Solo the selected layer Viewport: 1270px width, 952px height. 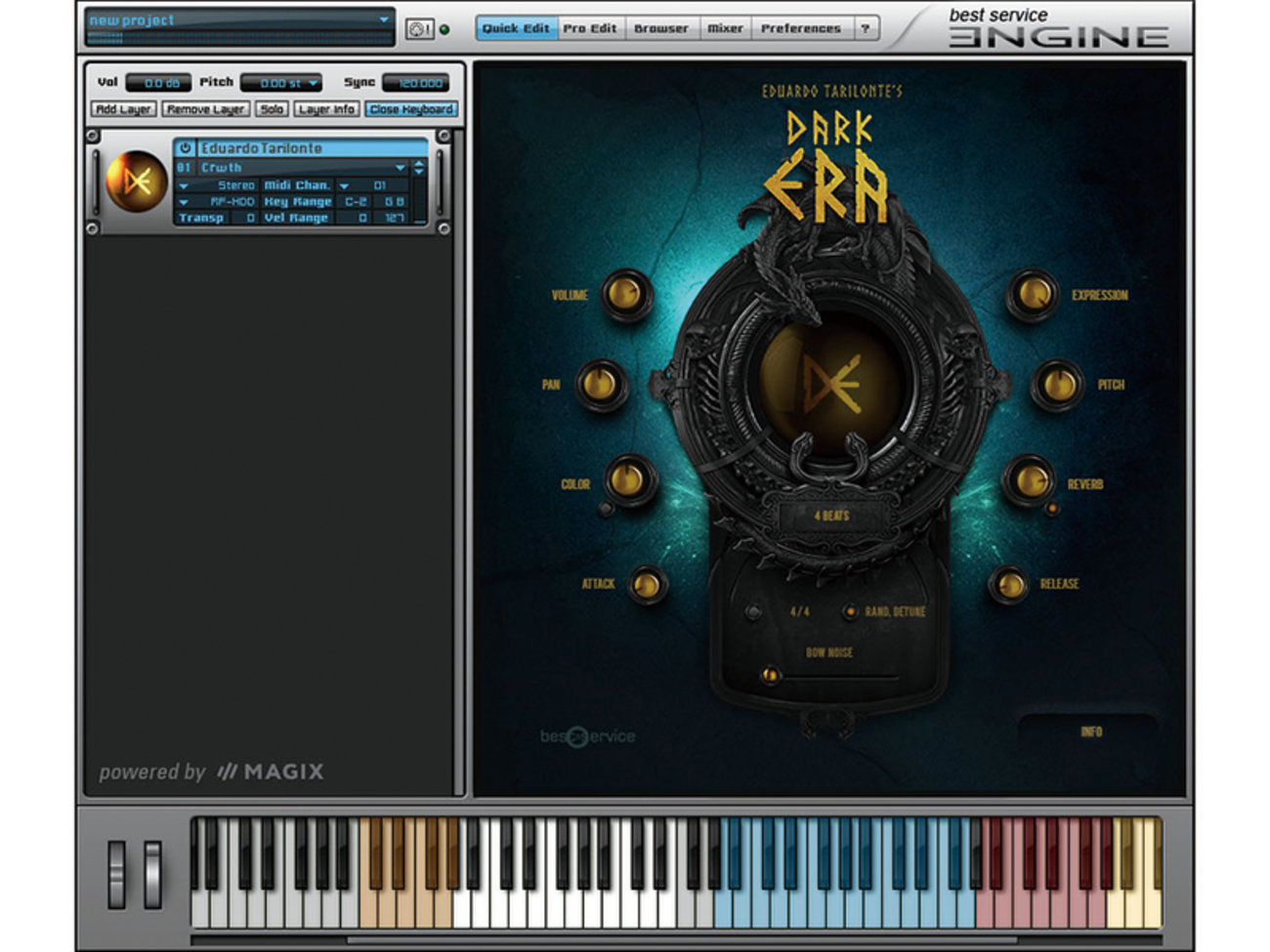(273, 109)
